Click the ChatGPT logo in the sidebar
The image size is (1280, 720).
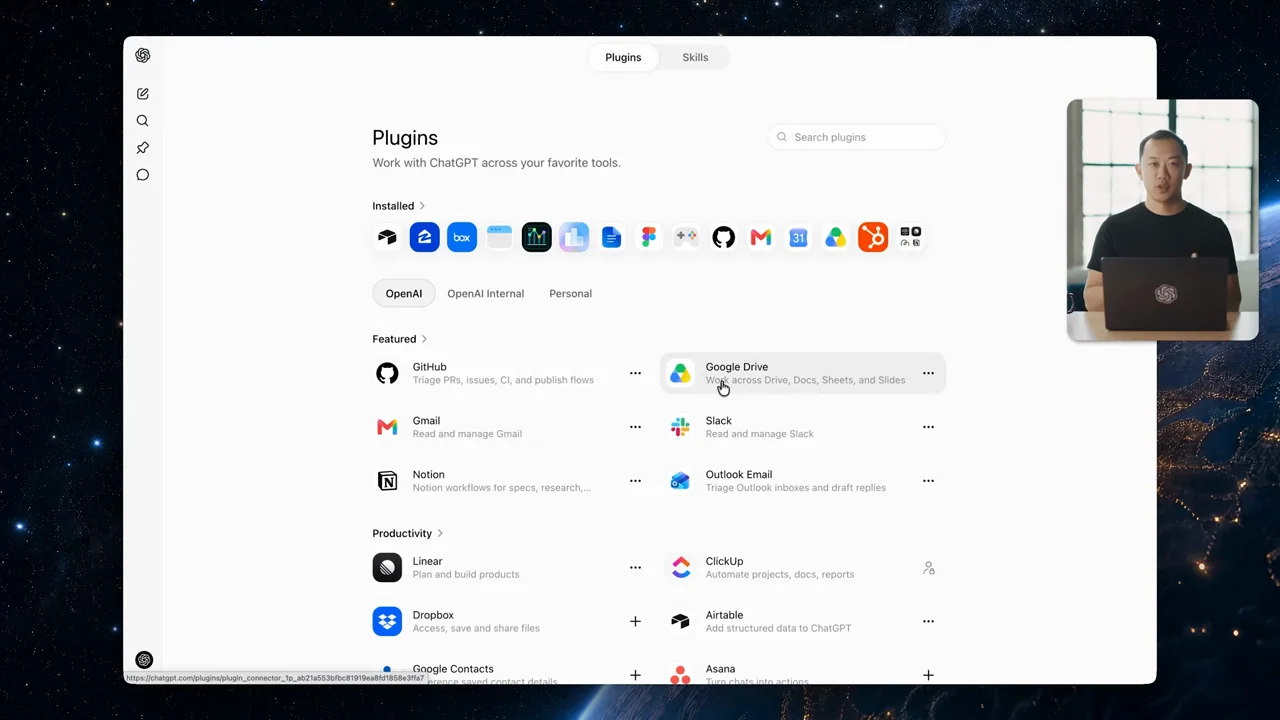pyautogui.click(x=143, y=56)
